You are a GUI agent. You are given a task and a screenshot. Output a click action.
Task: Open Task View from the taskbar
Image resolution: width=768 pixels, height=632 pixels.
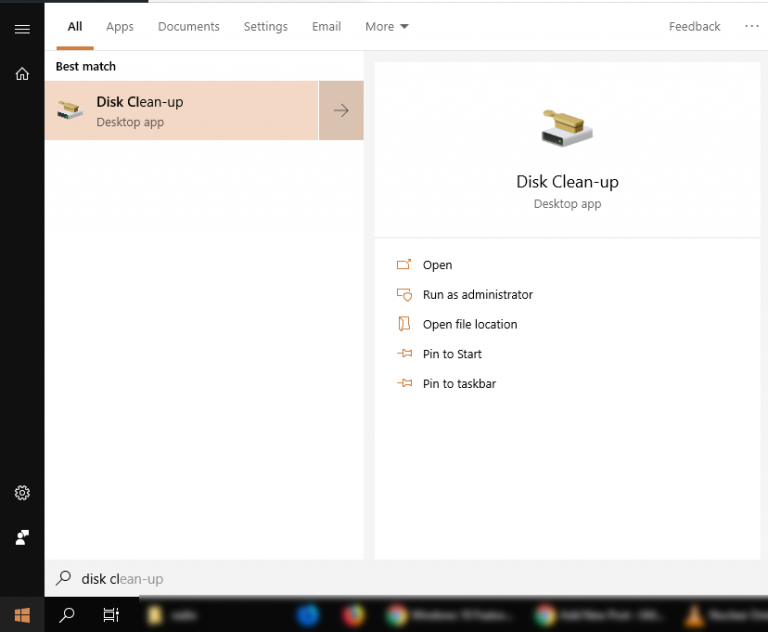(111, 615)
